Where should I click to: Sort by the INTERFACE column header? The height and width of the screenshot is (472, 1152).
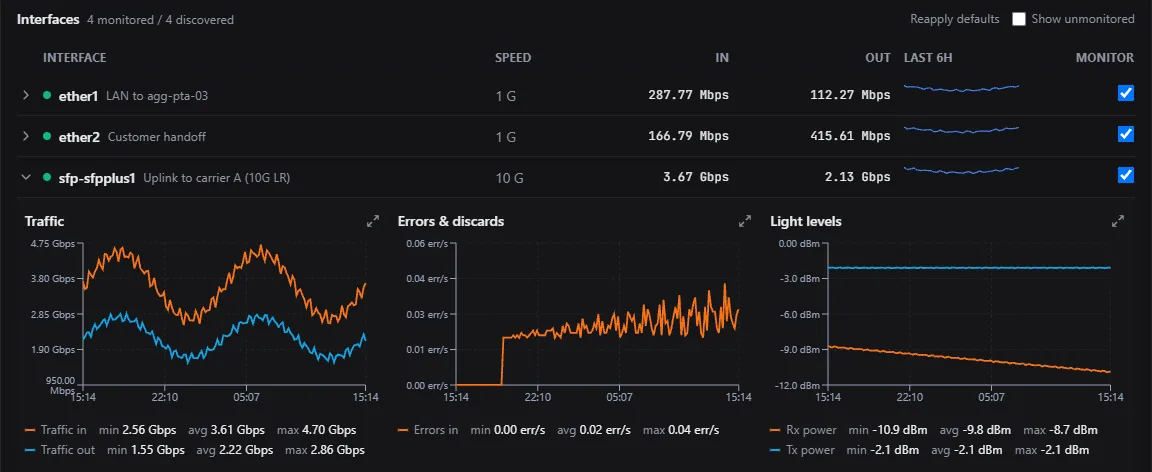pos(74,57)
